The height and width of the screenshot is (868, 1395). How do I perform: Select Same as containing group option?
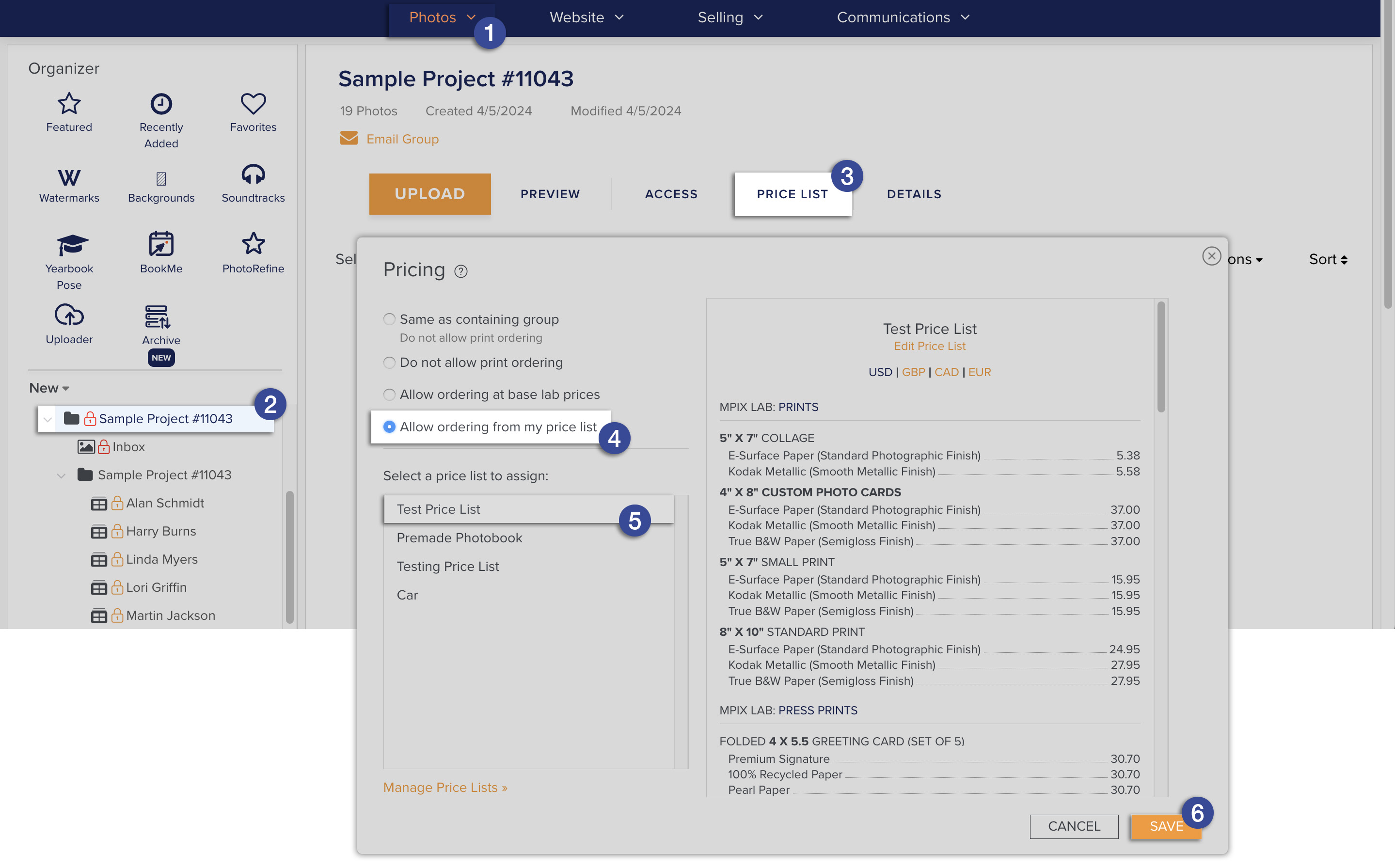pyautogui.click(x=389, y=319)
